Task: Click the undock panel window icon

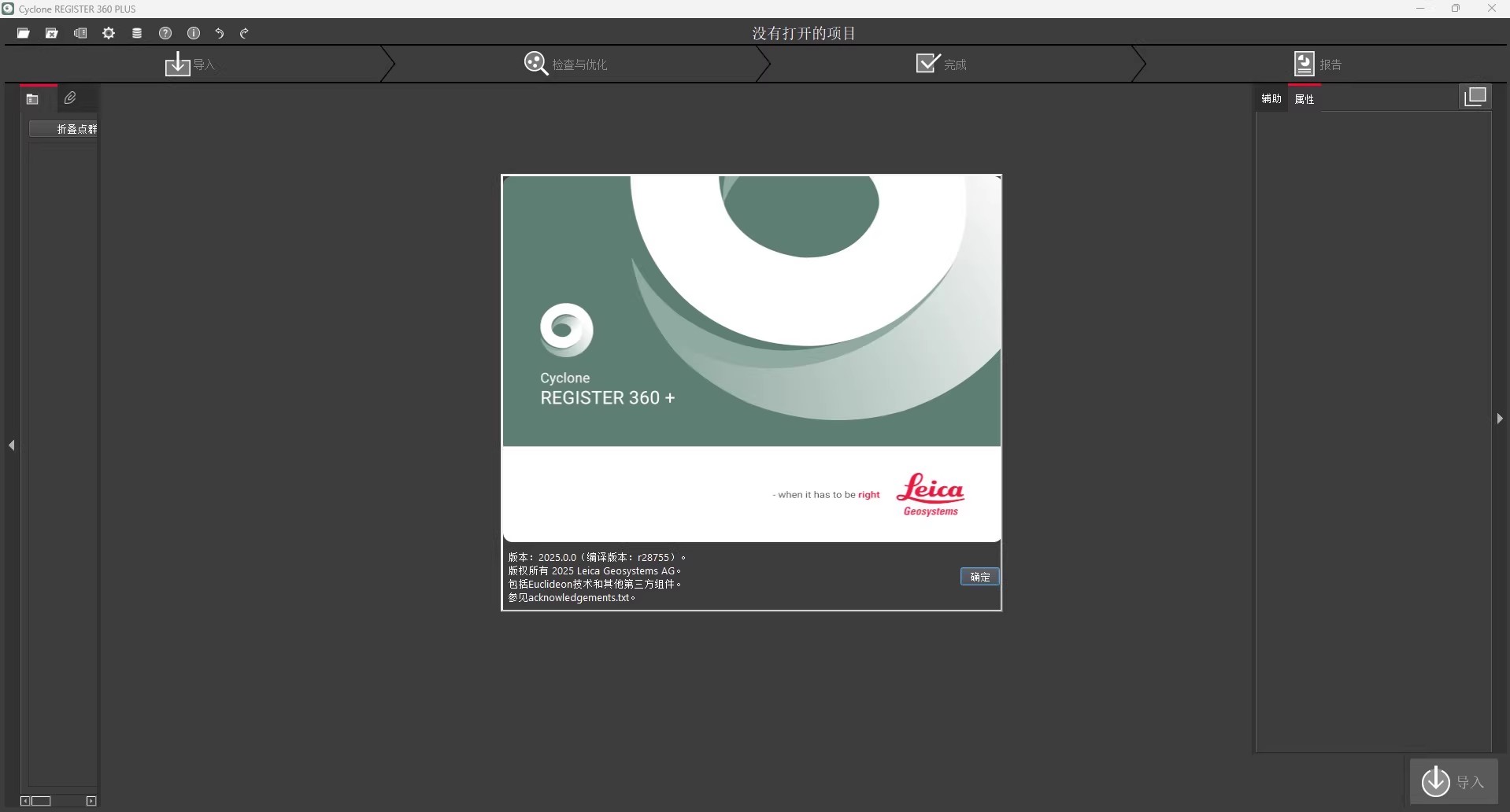Action: (1475, 97)
